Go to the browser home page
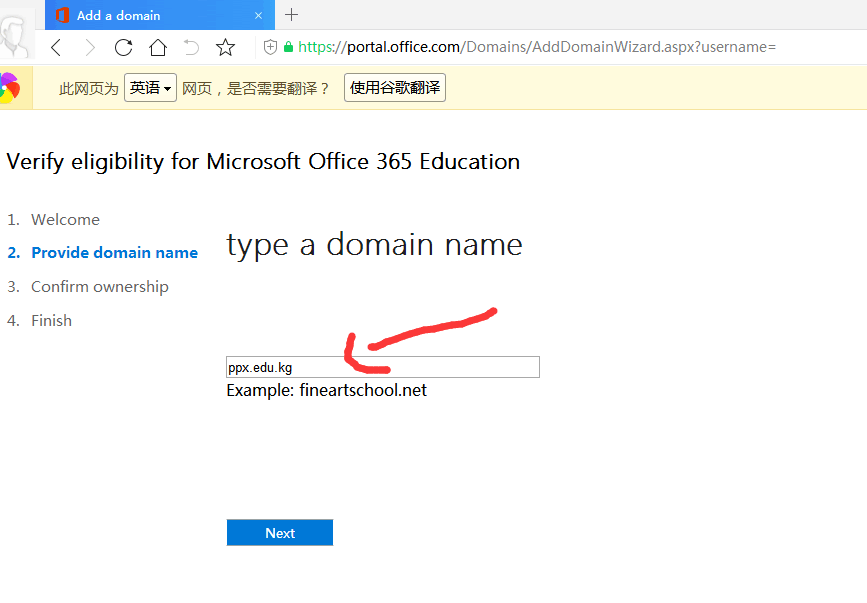Image resolution: width=867 pixels, height=603 pixels. [x=158, y=47]
